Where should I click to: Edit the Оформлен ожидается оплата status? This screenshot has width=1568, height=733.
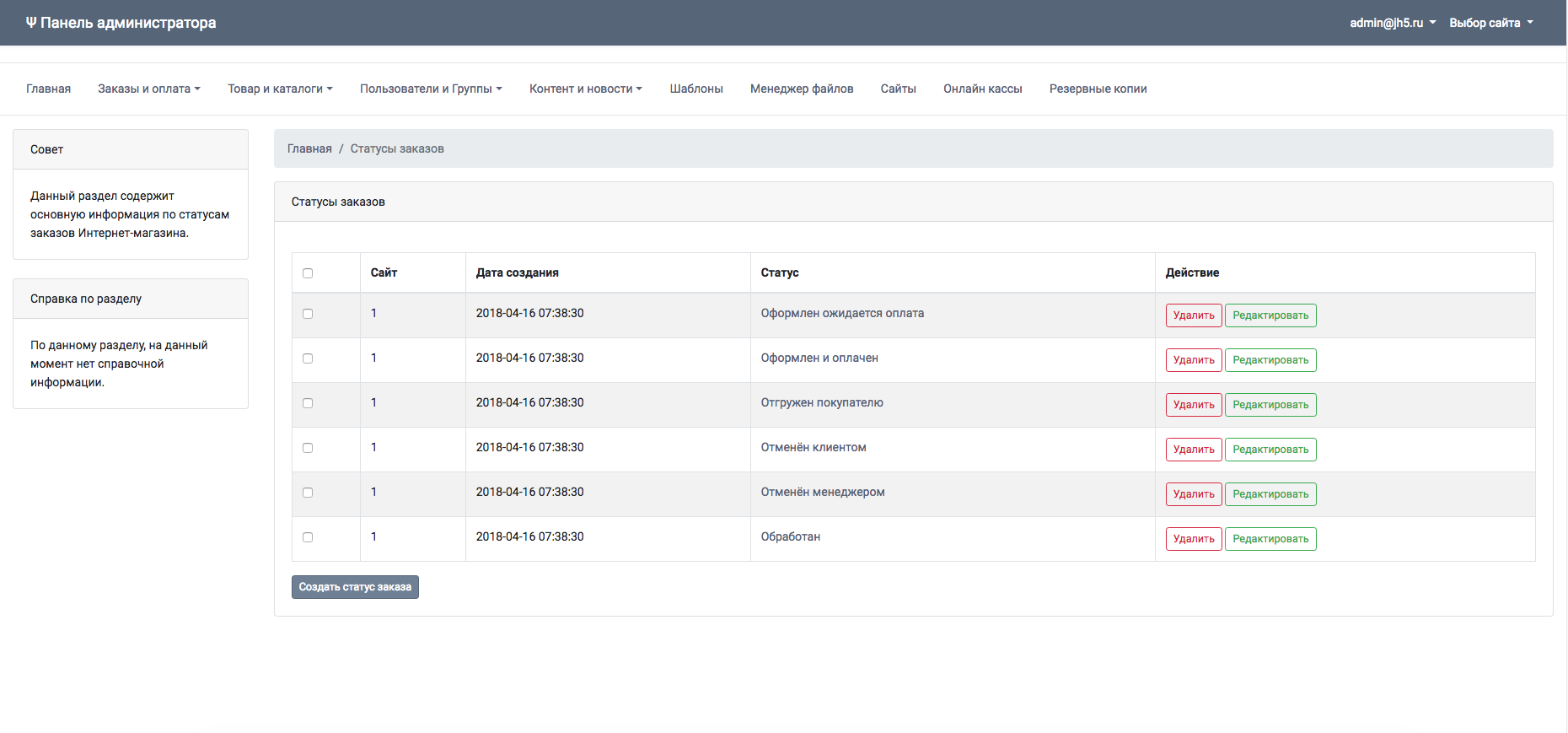pyautogui.click(x=1270, y=315)
